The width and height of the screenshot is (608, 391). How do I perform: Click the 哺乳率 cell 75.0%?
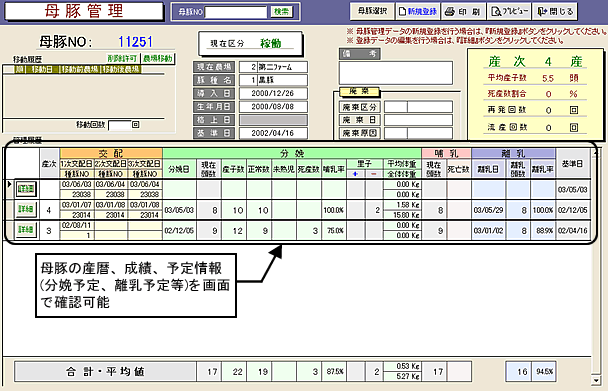(x=333, y=230)
